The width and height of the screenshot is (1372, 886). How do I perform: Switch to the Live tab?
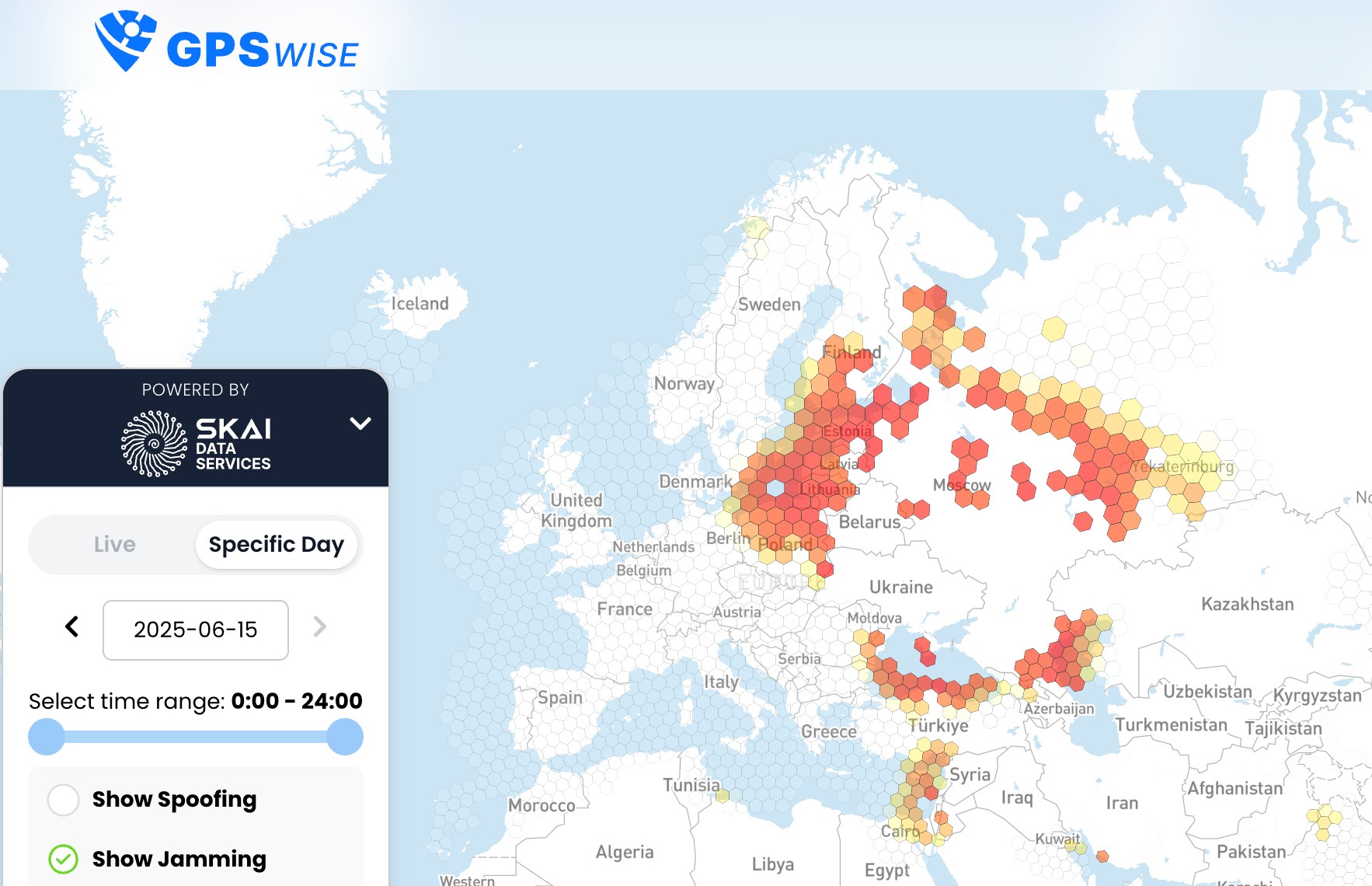pyautogui.click(x=115, y=544)
